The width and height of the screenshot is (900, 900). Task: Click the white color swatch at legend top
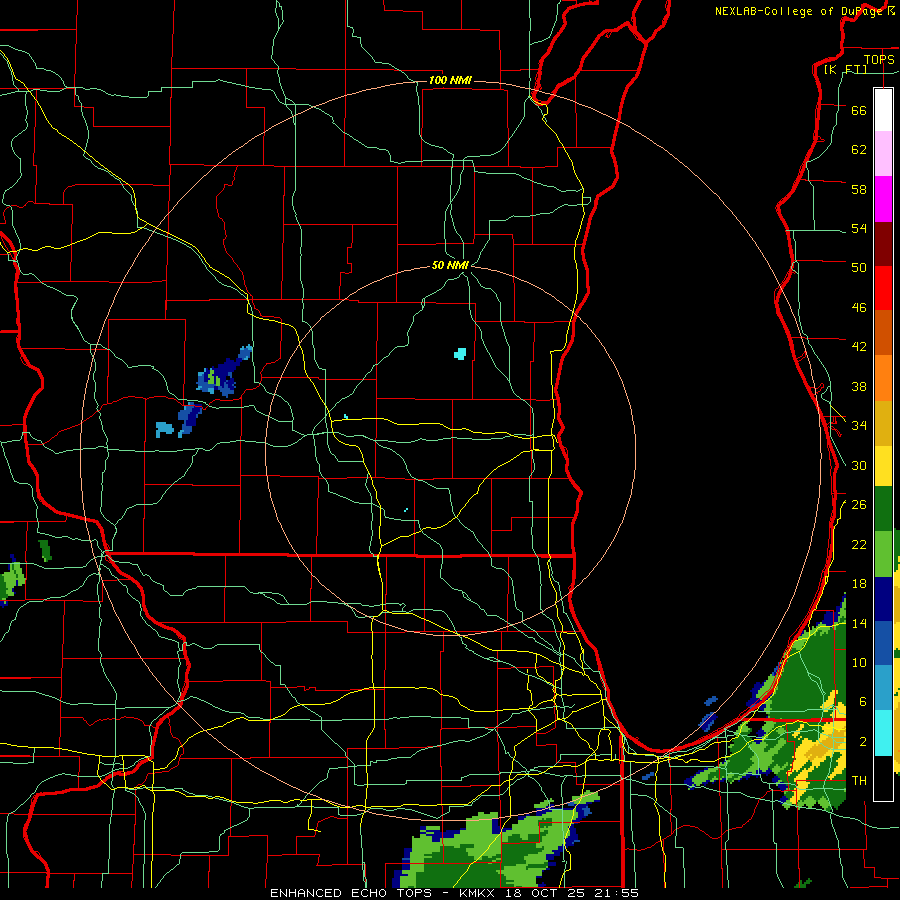click(883, 110)
